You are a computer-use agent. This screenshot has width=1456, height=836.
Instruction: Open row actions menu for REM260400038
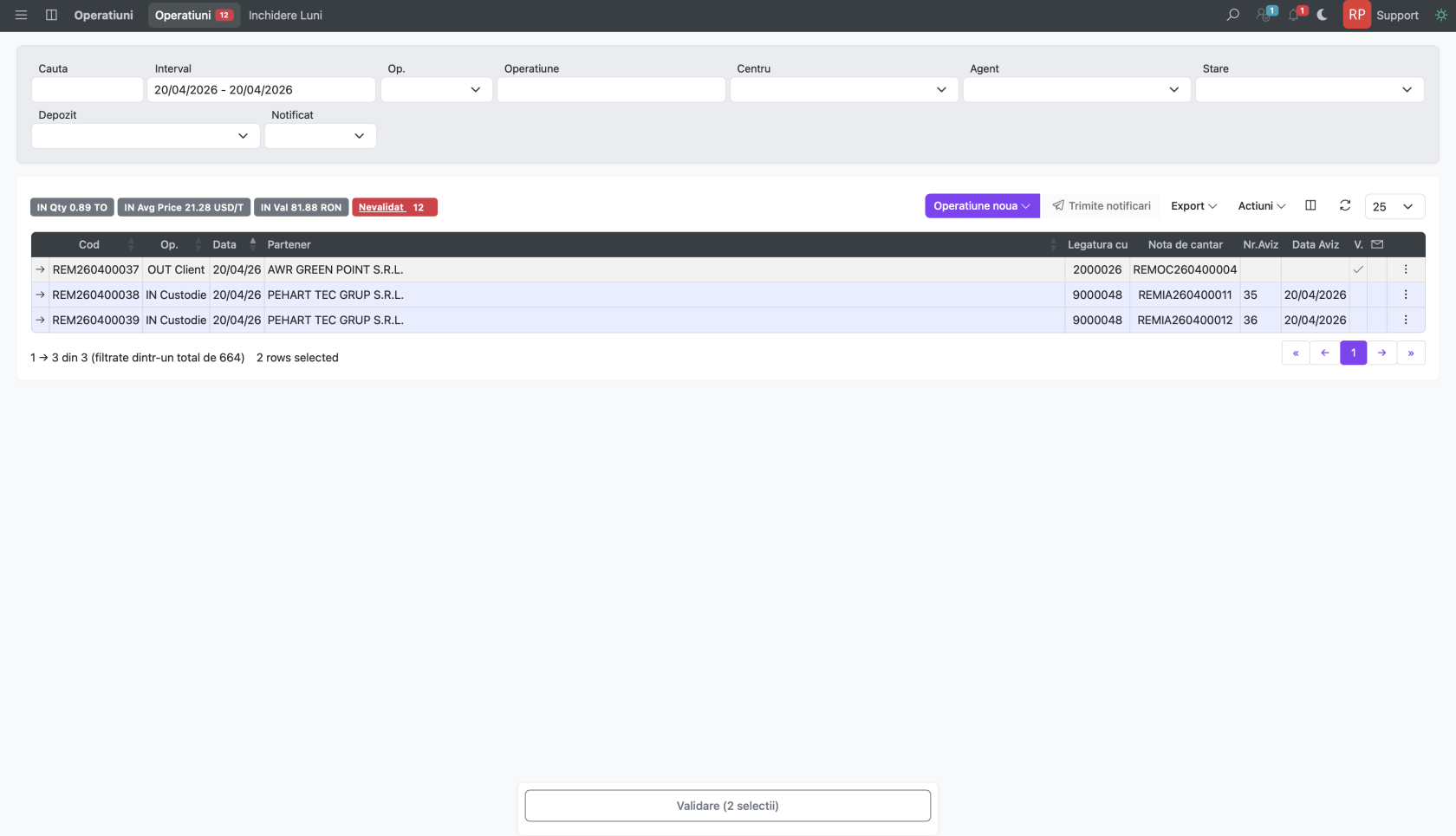pos(1406,295)
